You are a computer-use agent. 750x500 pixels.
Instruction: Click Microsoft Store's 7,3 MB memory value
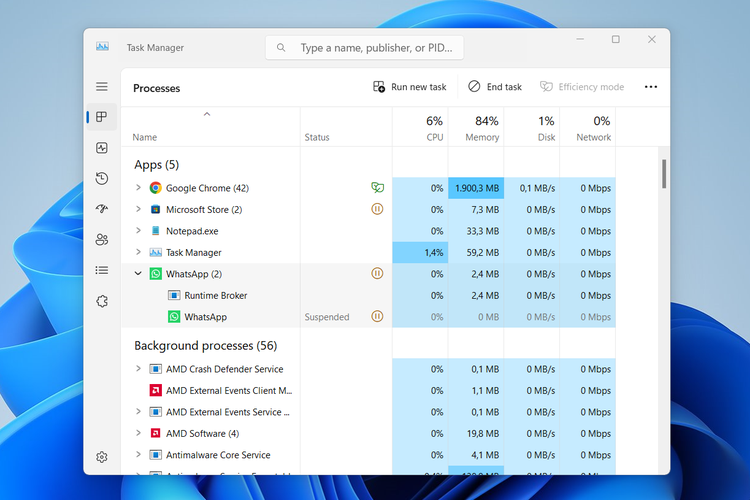(x=485, y=210)
